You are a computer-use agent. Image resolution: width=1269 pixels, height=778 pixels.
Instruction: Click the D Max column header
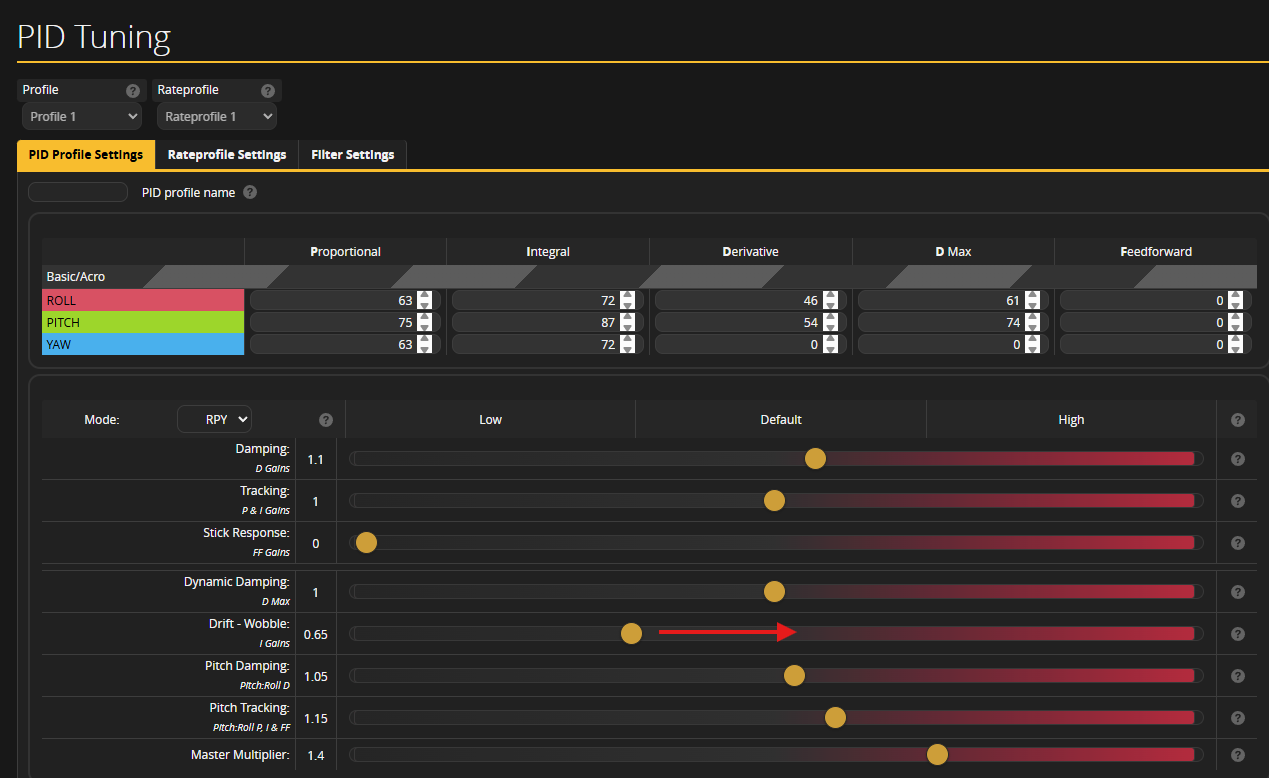953,252
